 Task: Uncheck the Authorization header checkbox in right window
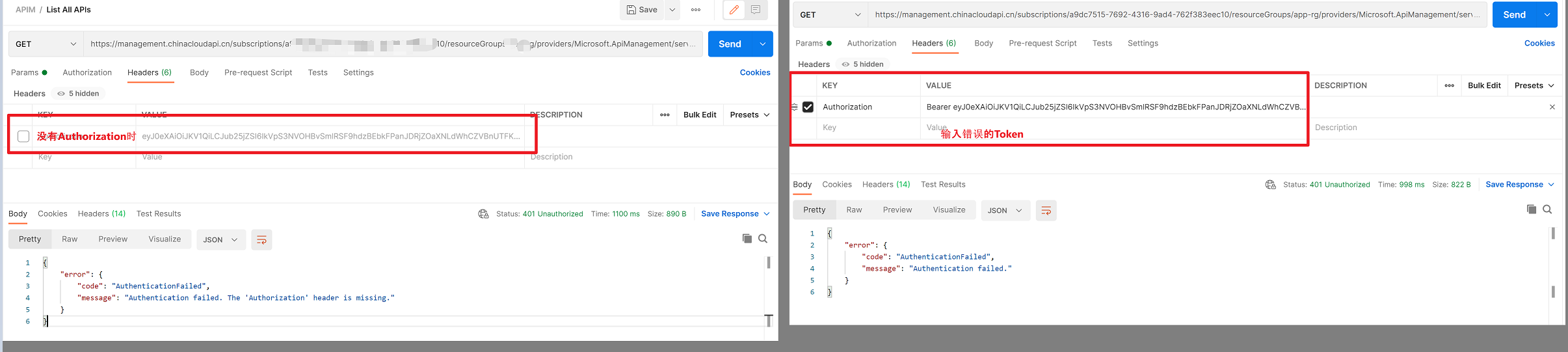[x=808, y=107]
